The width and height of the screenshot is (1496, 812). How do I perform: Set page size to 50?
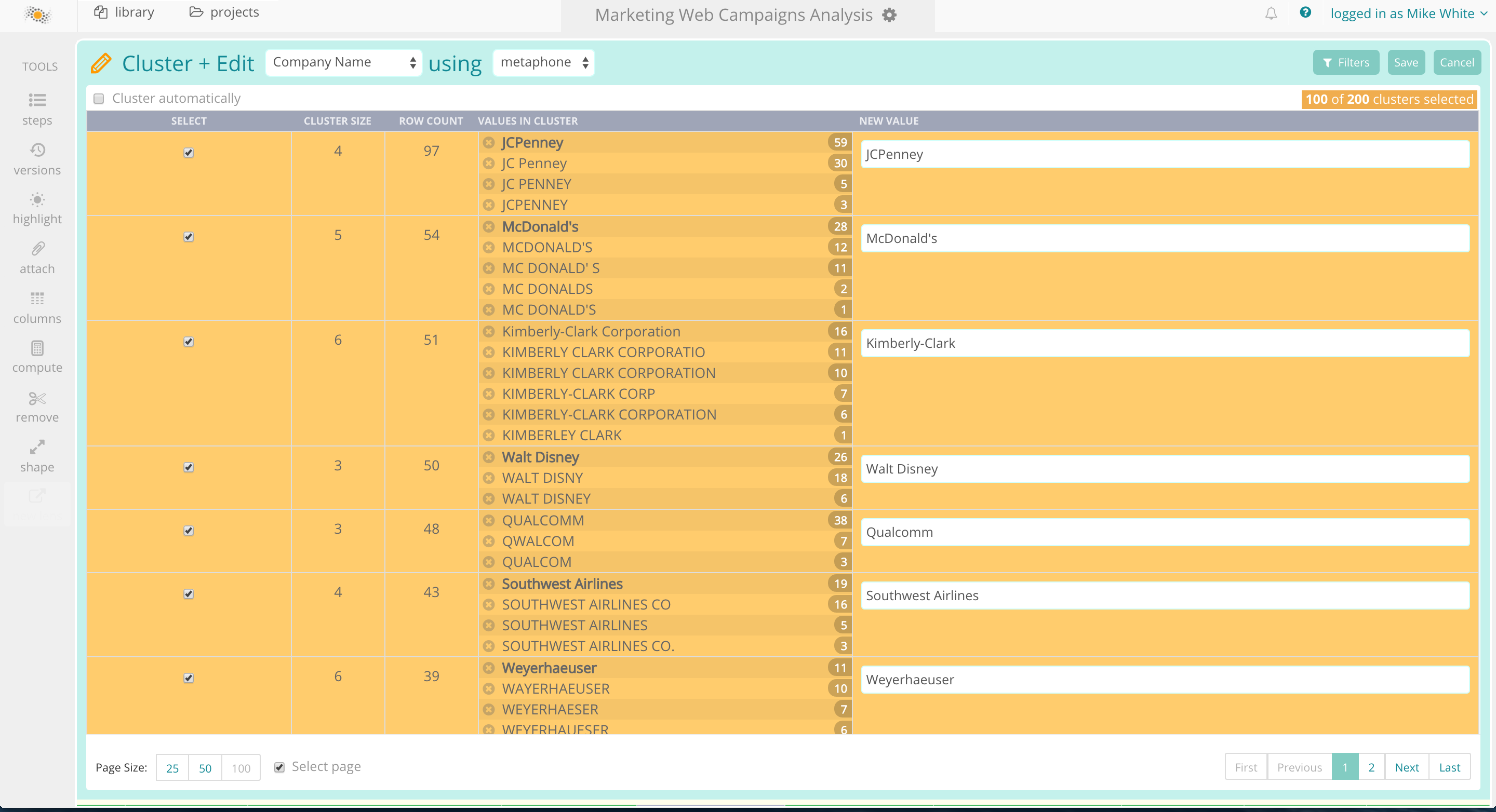(x=205, y=768)
